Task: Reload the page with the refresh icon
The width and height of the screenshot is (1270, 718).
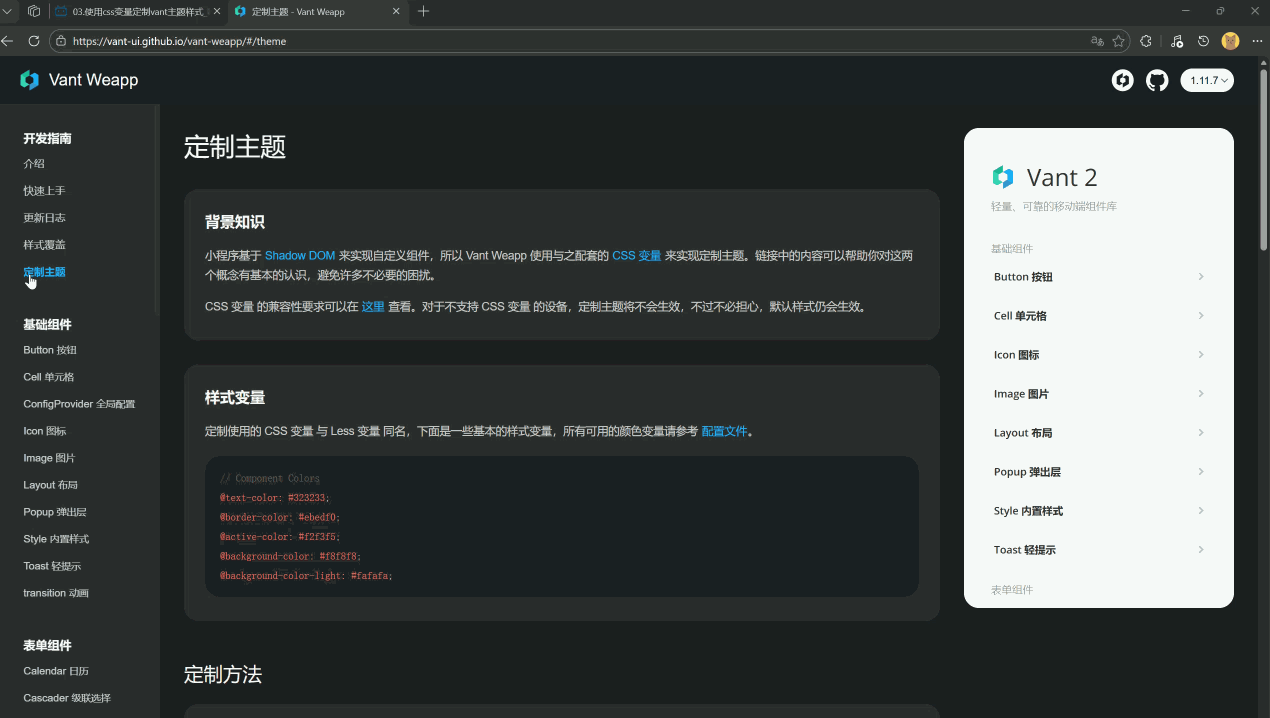Action: [x=33, y=41]
